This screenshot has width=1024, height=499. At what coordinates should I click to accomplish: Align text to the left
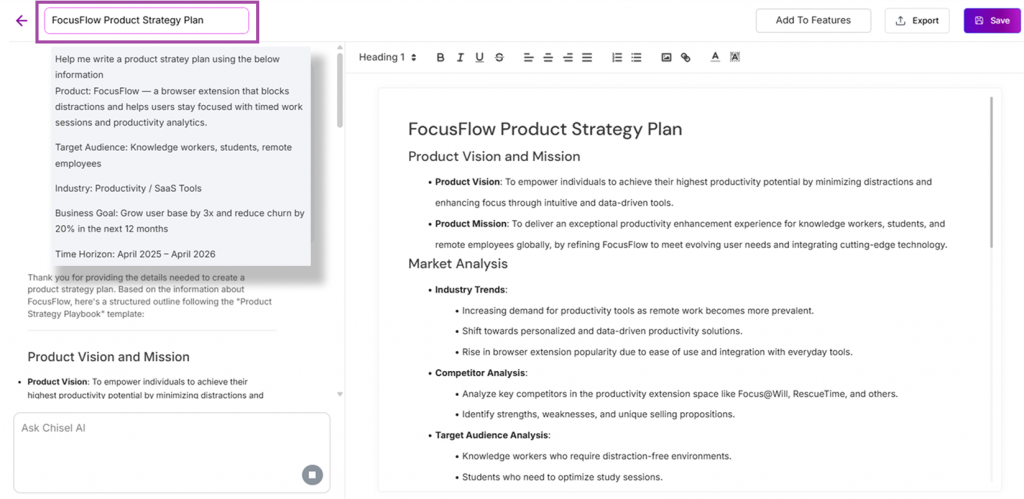click(x=529, y=58)
